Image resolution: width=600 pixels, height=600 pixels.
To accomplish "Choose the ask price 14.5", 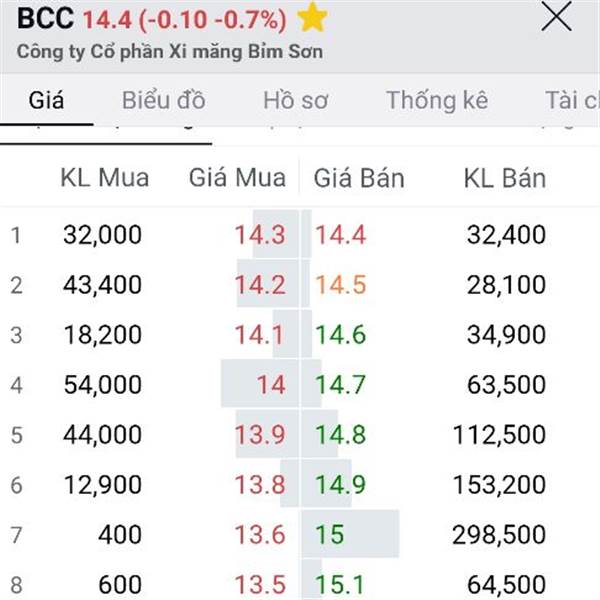I will [x=341, y=285].
